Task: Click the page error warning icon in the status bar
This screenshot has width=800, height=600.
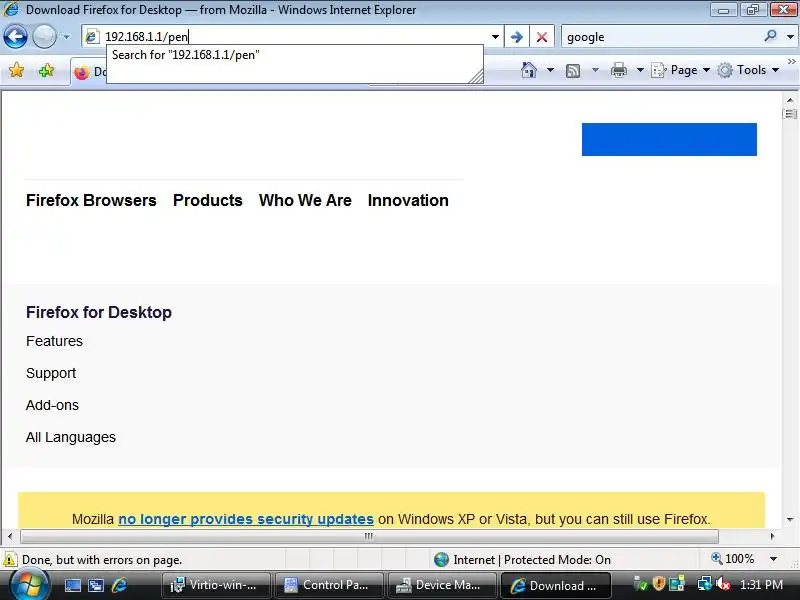Action: coord(9,560)
